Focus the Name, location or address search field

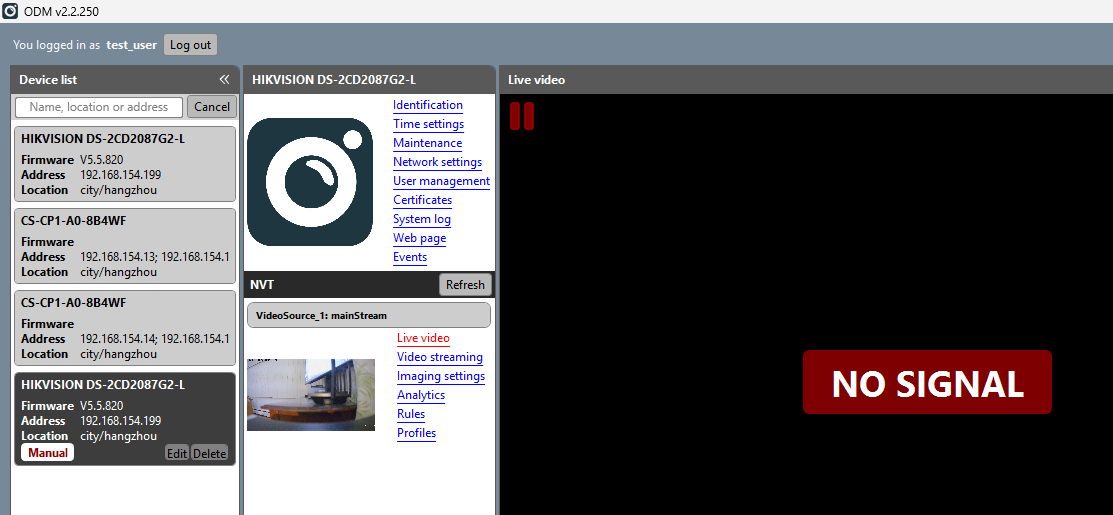(x=99, y=107)
